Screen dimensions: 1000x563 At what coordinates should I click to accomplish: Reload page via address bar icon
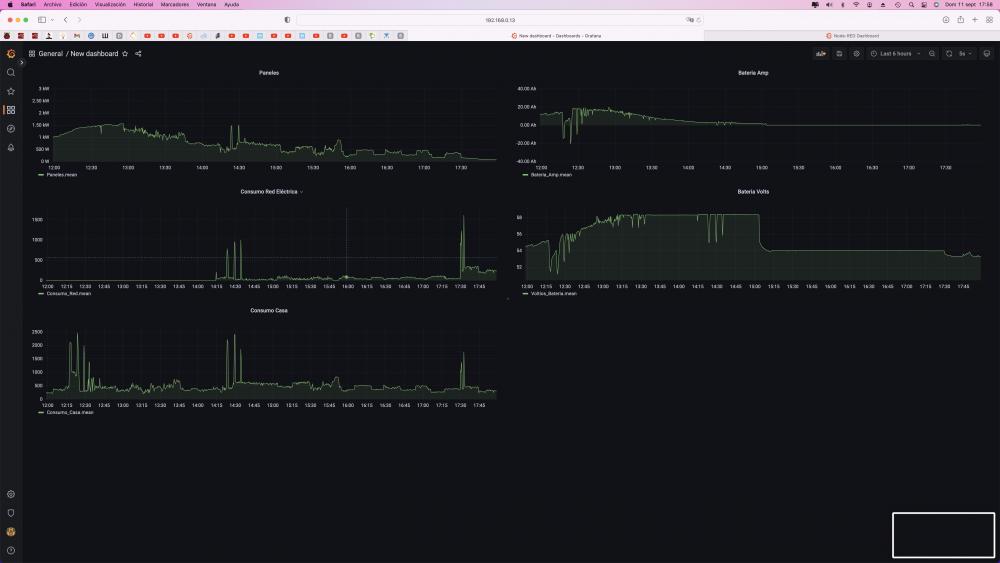pos(698,20)
